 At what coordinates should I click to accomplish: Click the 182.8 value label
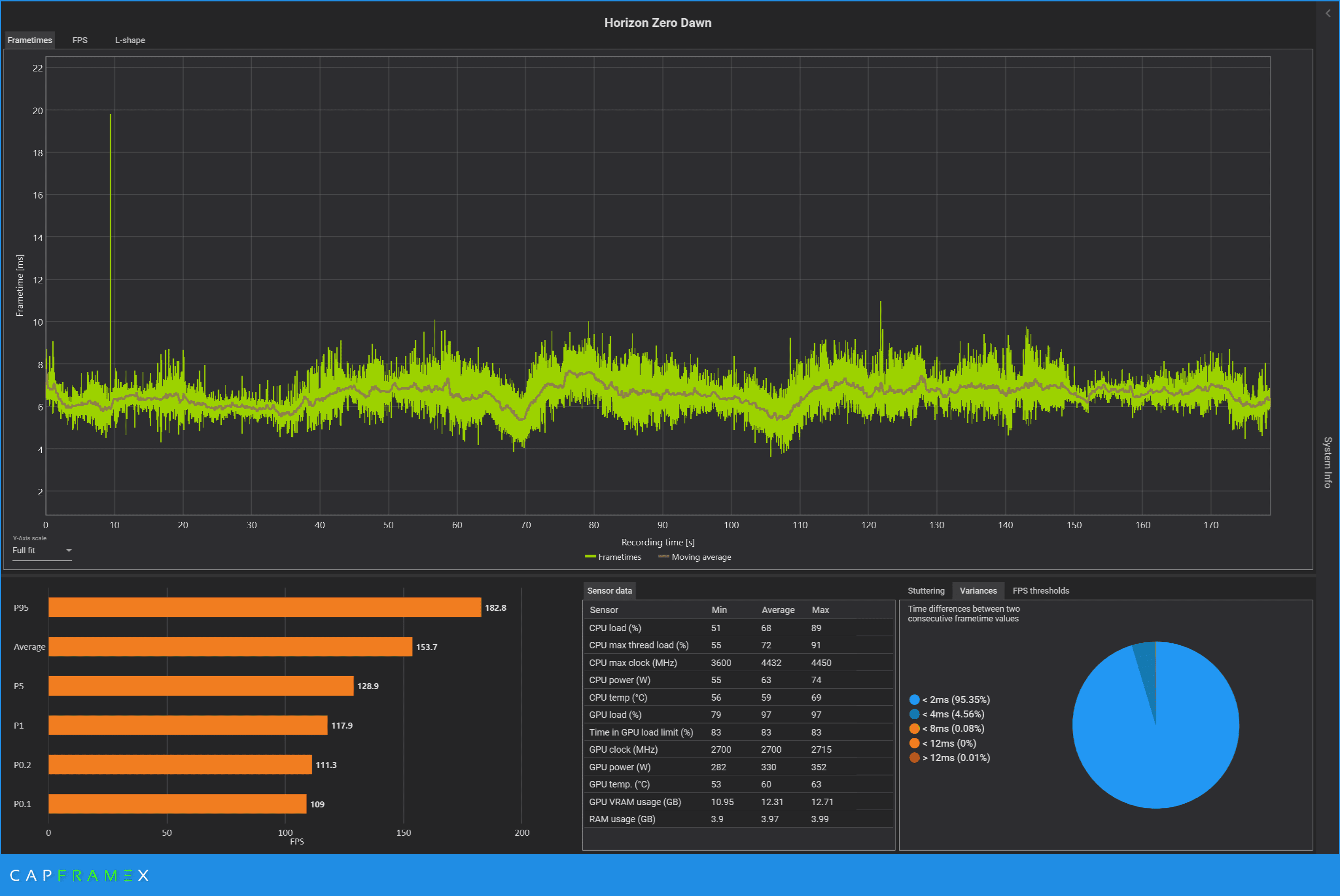pos(495,608)
